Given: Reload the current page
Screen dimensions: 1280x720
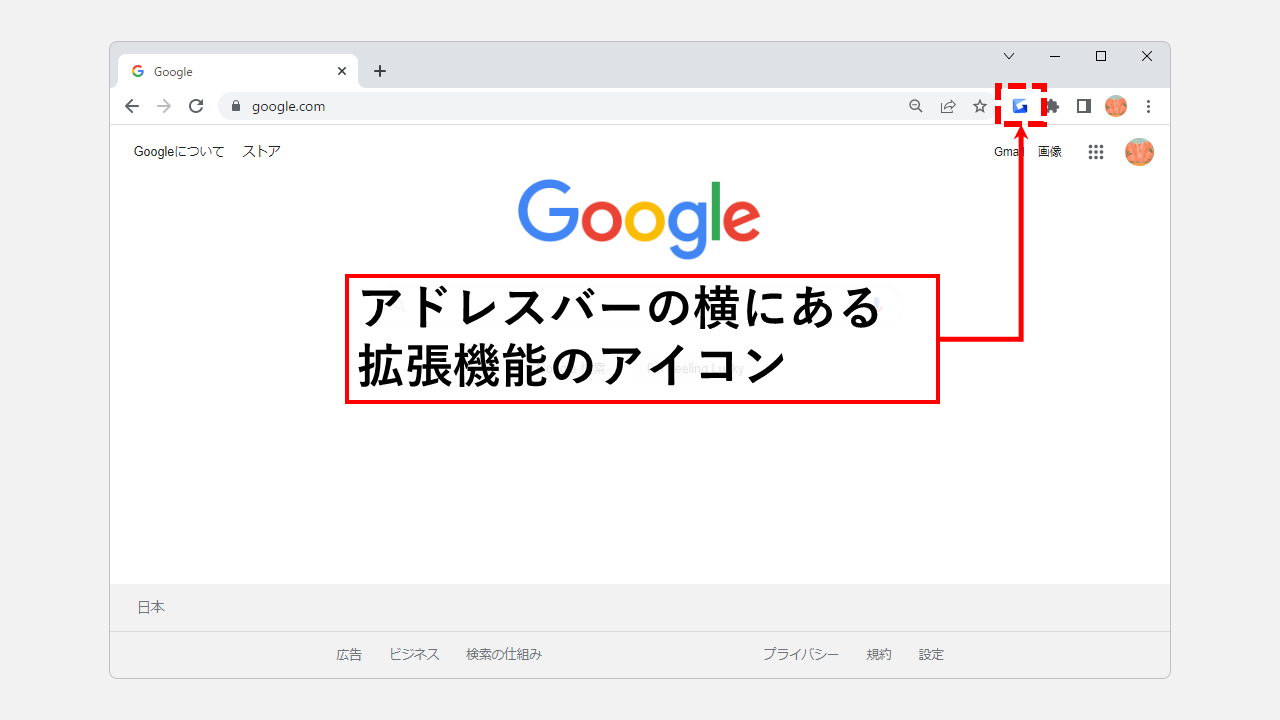Looking at the screenshot, I should pyautogui.click(x=196, y=106).
